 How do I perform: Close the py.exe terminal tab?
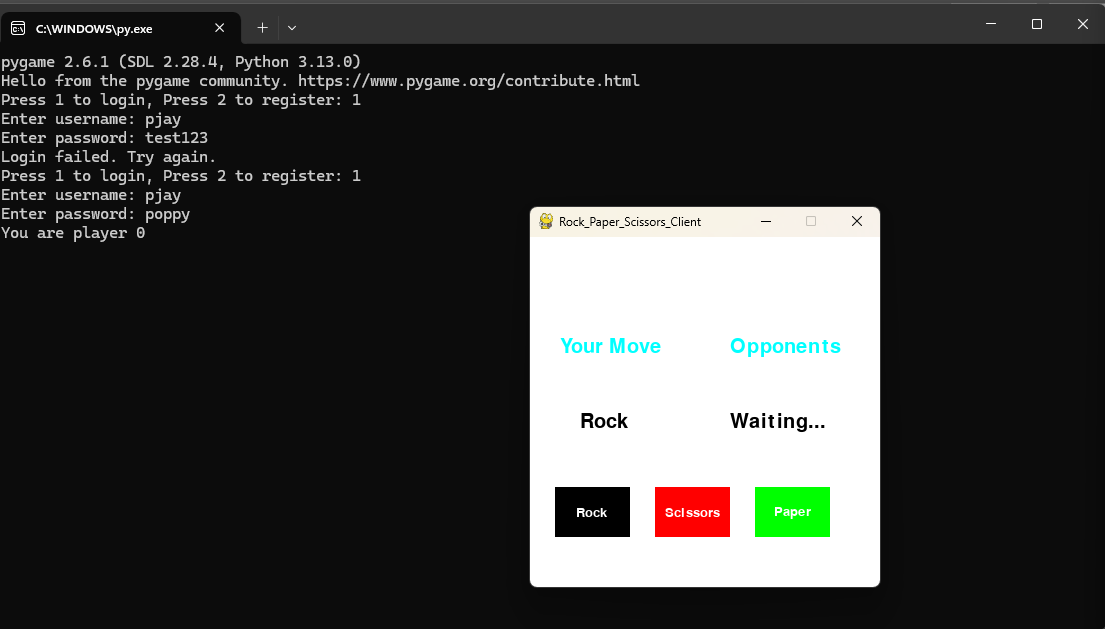tap(219, 28)
